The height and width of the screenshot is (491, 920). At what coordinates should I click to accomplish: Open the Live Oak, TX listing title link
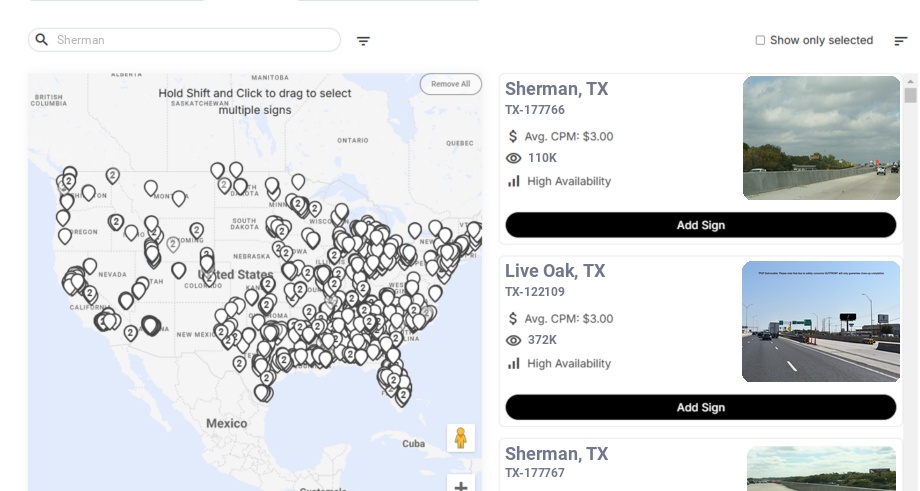(x=555, y=271)
